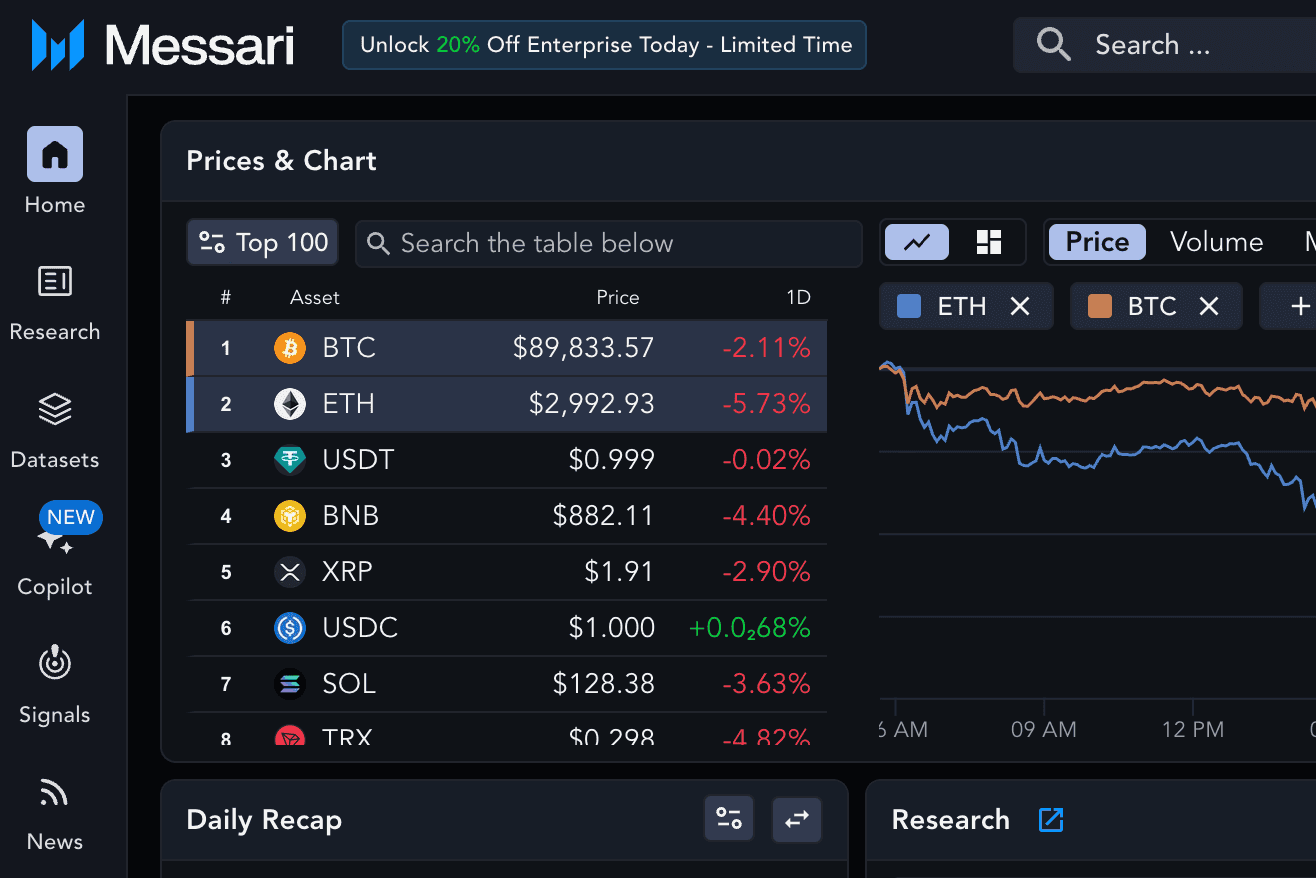Switch to grid heatmap view

click(989, 242)
